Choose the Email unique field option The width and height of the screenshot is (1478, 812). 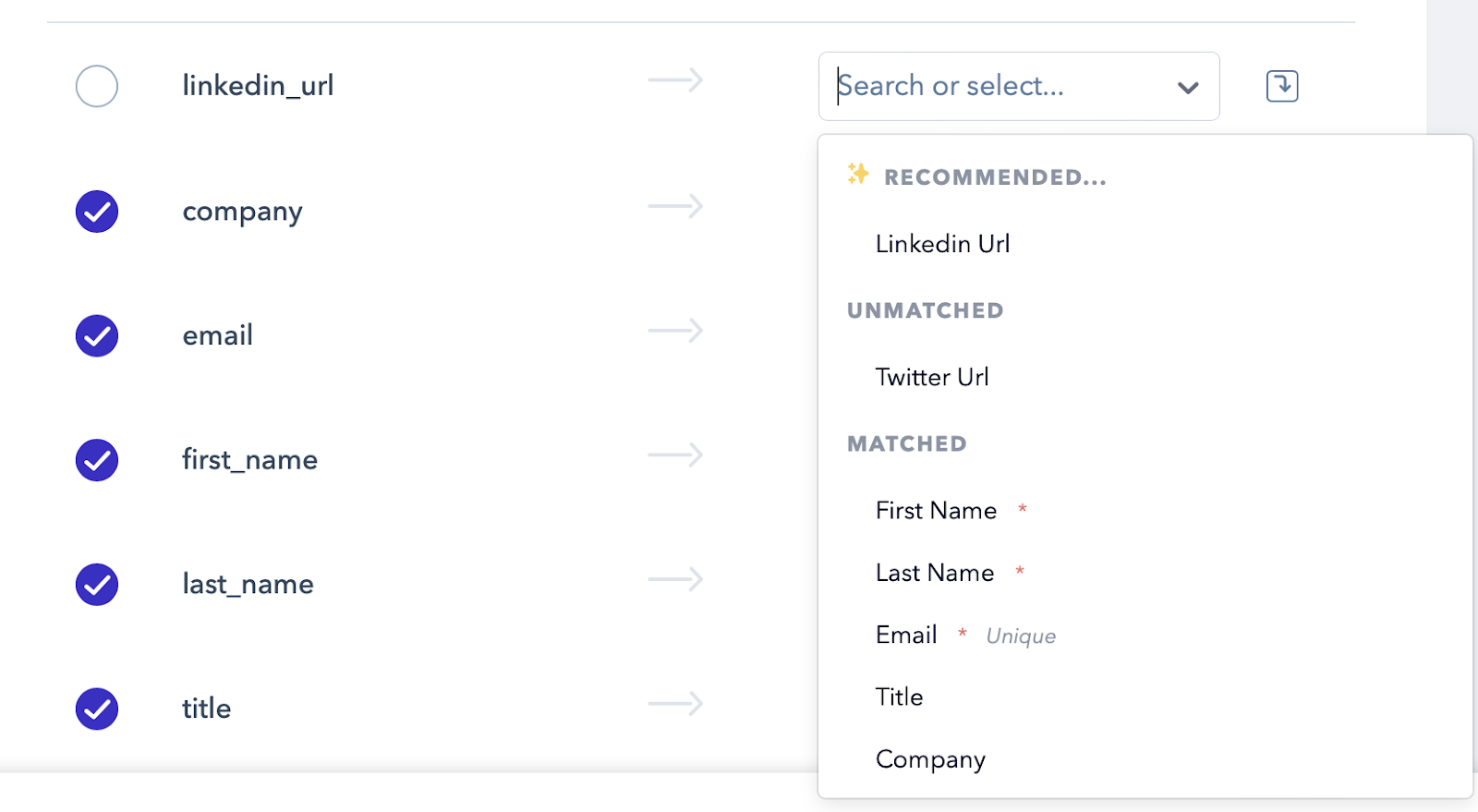(907, 635)
